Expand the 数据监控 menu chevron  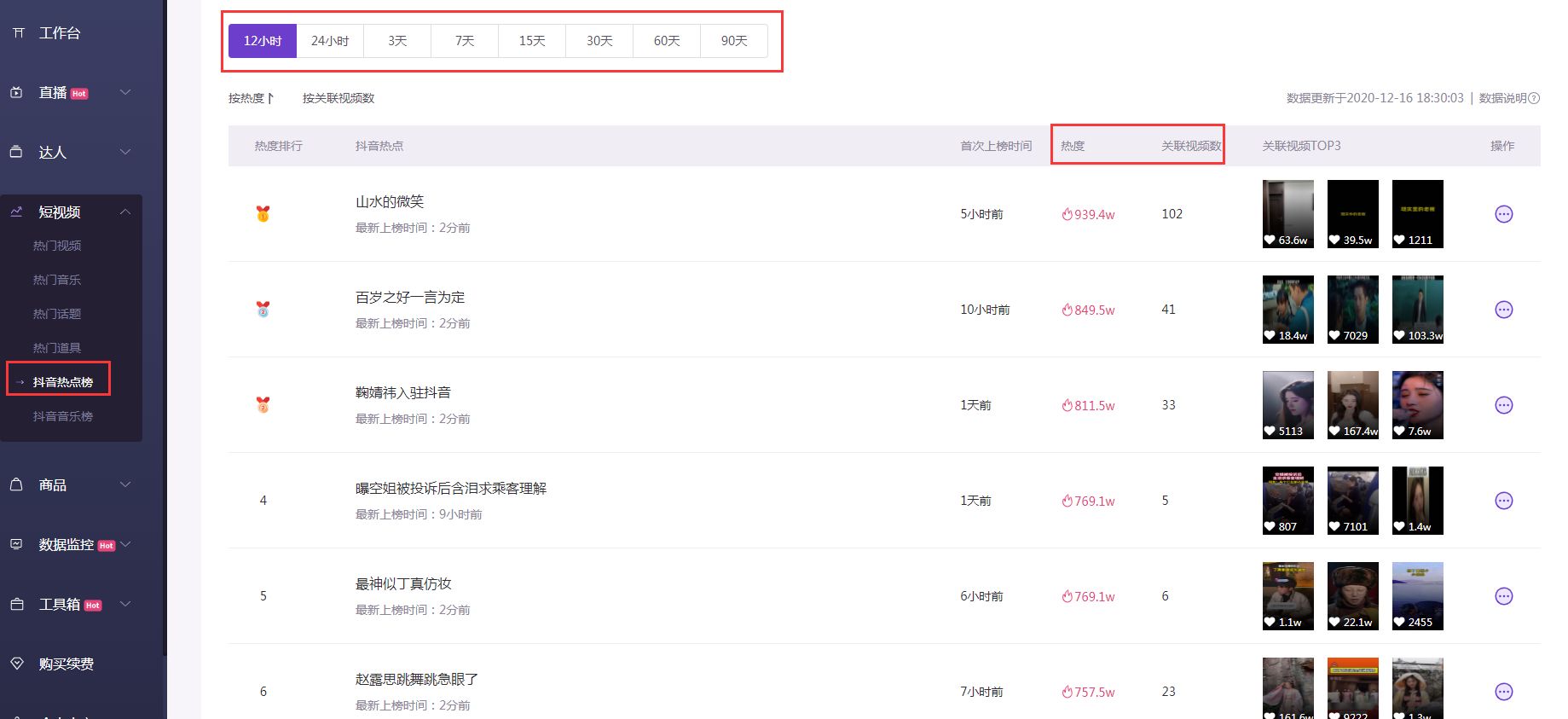[x=125, y=544]
